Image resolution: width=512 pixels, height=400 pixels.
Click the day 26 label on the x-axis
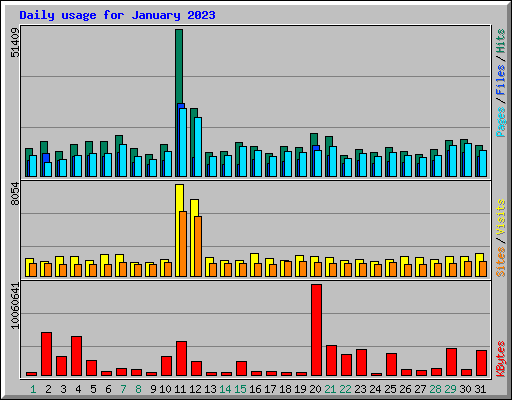[x=405, y=389]
